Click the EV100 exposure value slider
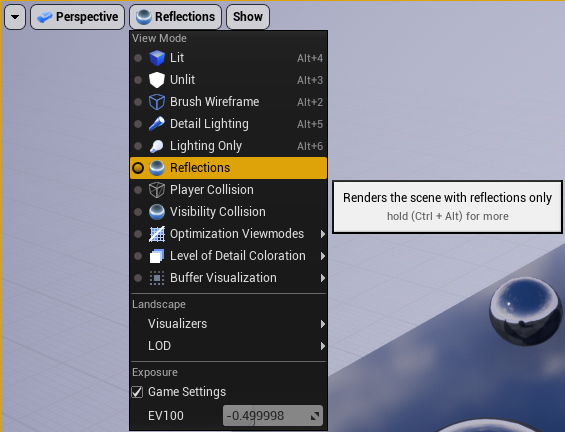 click(273, 416)
